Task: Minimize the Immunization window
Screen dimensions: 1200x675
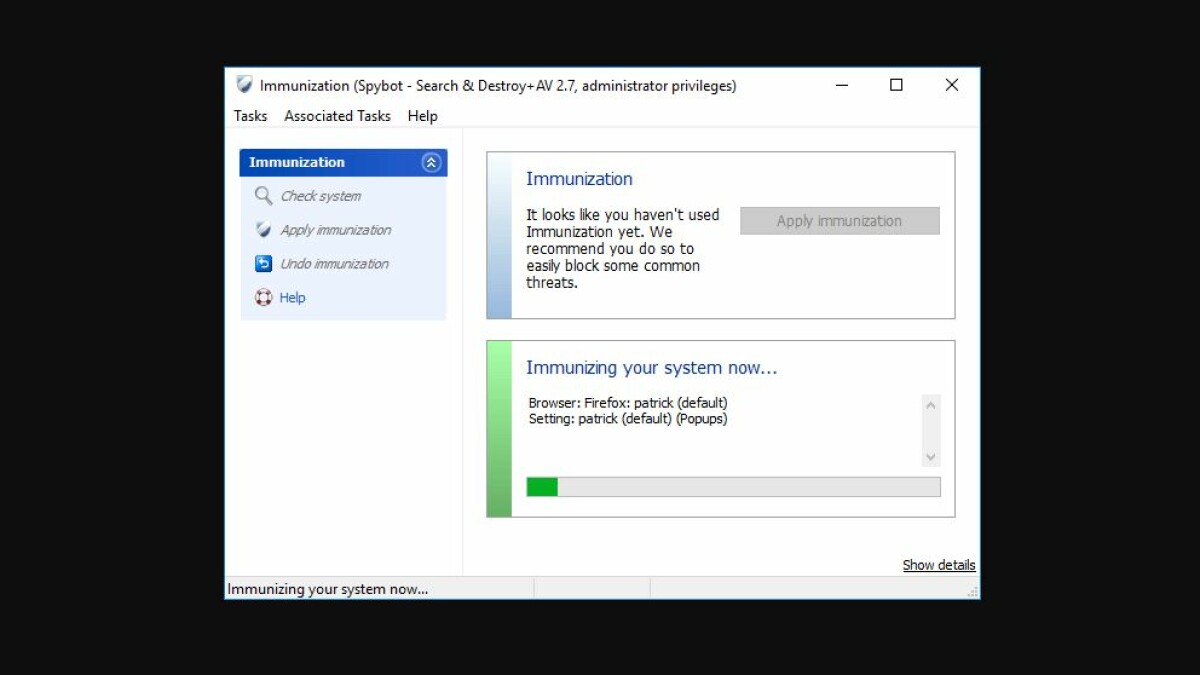Action: coord(842,86)
